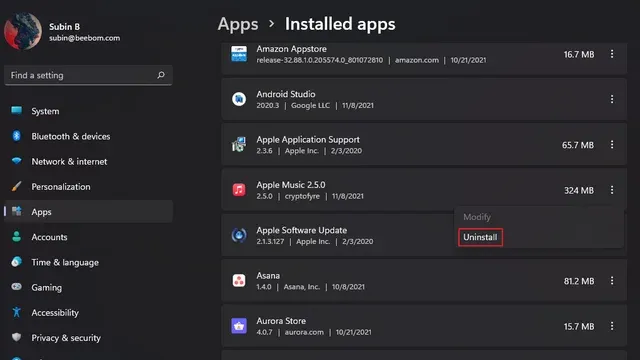Click the Asana, Inc. publisher text
Image resolution: width=640 pixels, height=360 pixels.
pos(302,287)
